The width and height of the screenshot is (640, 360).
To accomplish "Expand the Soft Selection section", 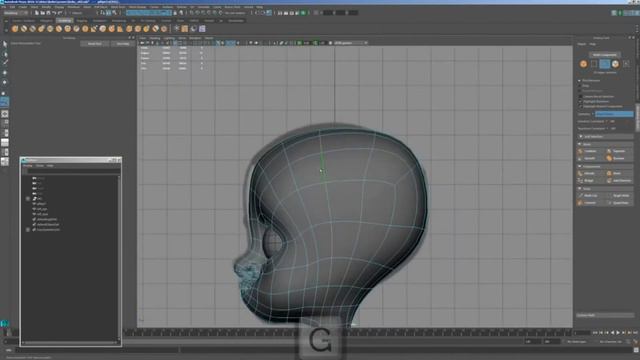I will point(605,136).
